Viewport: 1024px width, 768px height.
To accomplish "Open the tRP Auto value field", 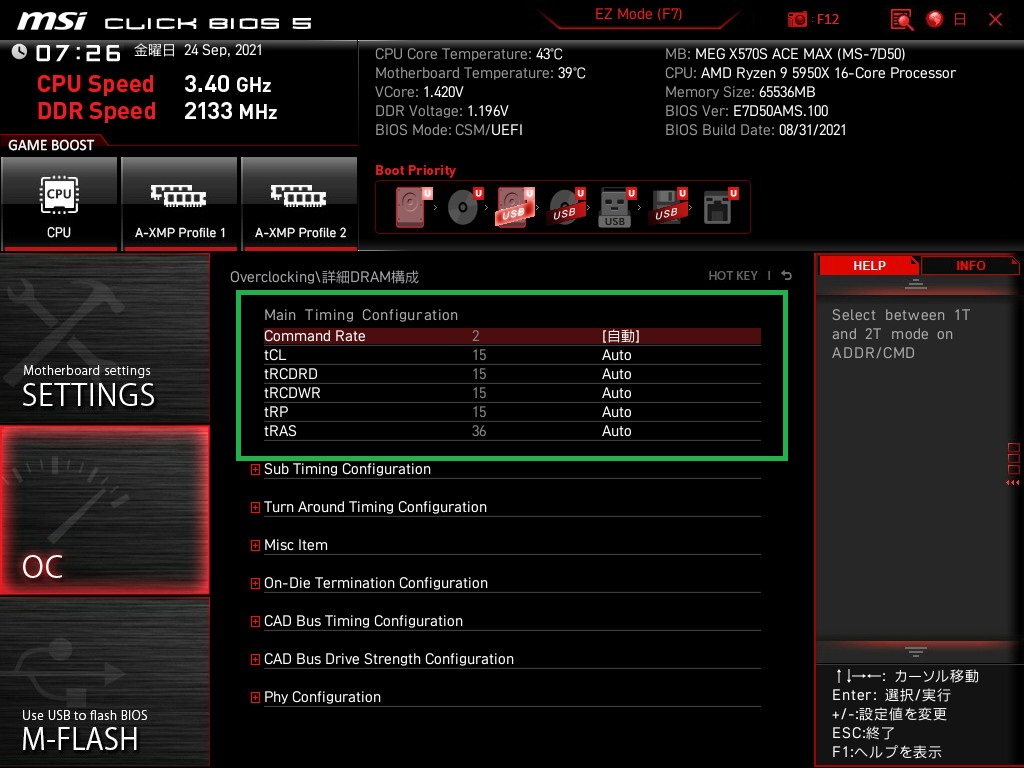I will coord(616,411).
